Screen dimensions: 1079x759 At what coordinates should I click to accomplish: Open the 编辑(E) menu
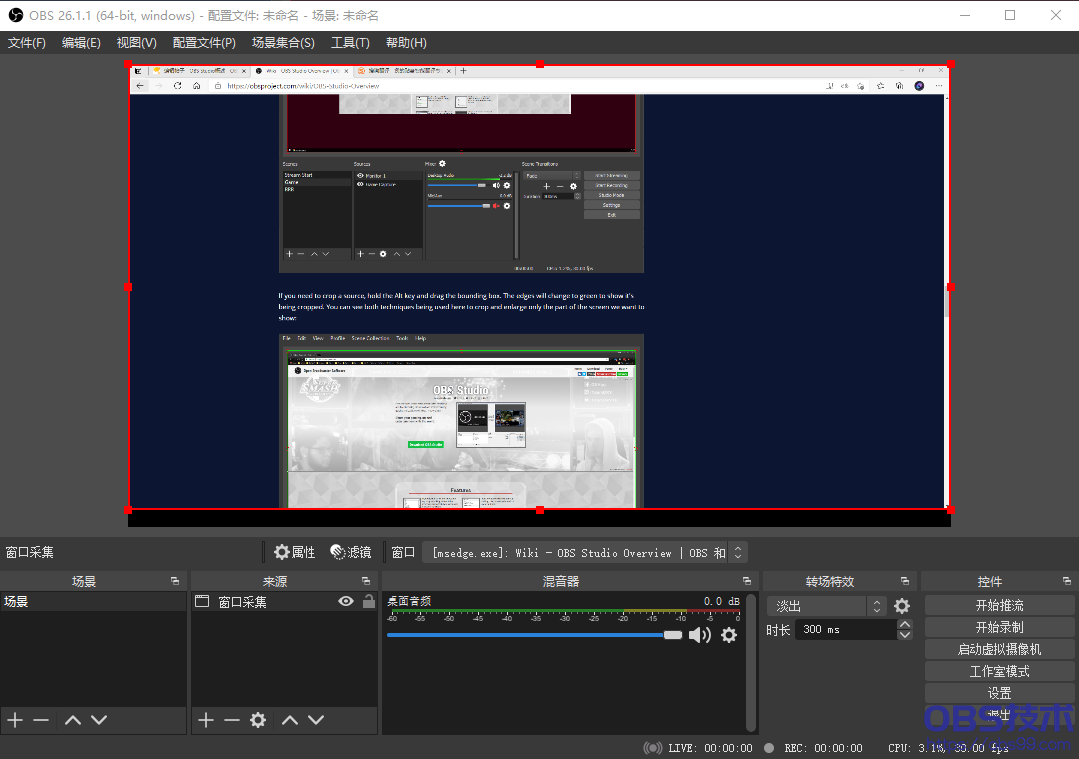coord(81,43)
